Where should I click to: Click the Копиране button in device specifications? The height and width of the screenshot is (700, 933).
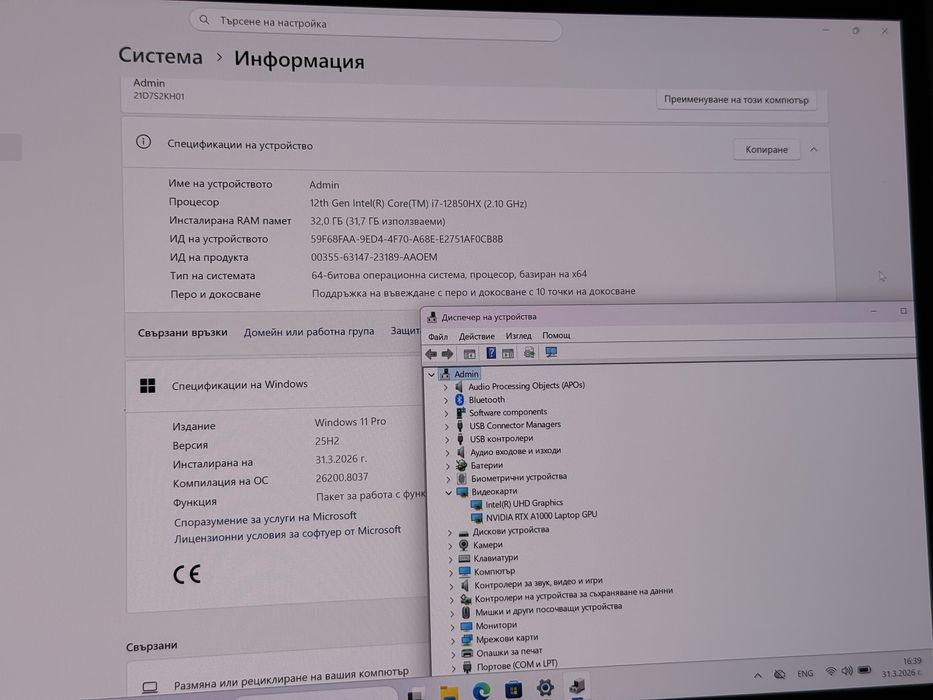[766, 149]
